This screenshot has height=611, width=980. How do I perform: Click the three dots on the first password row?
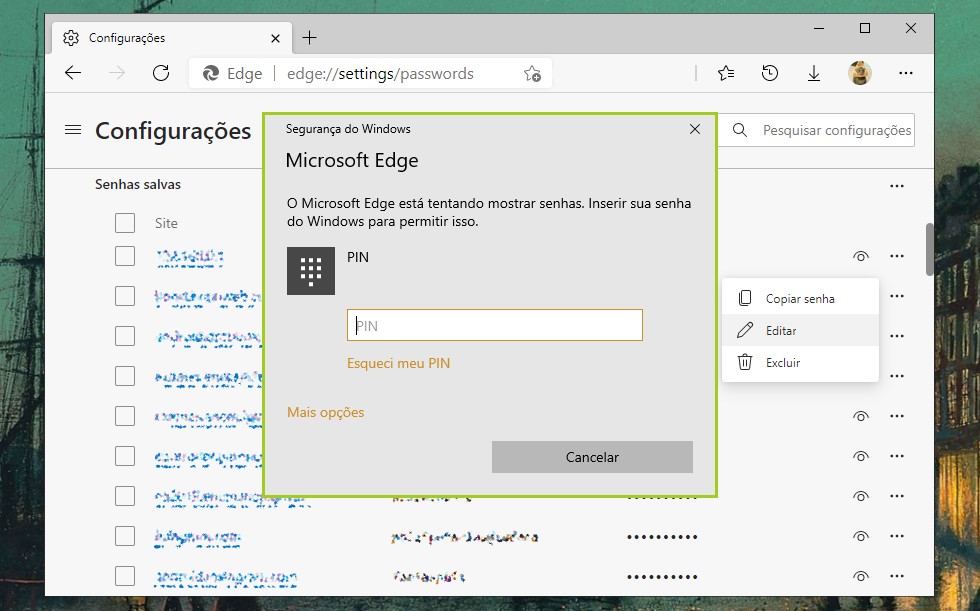click(897, 256)
